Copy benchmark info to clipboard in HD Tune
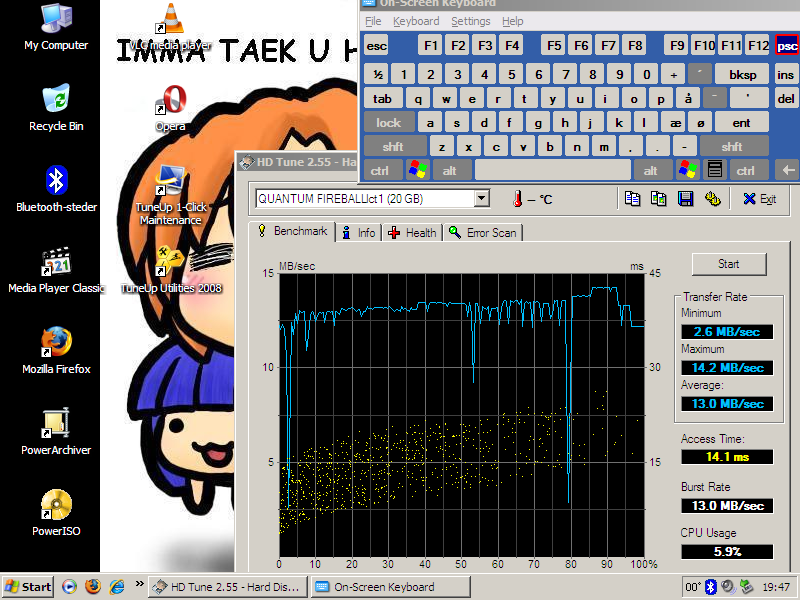This screenshot has height=600, width=800. 632,198
